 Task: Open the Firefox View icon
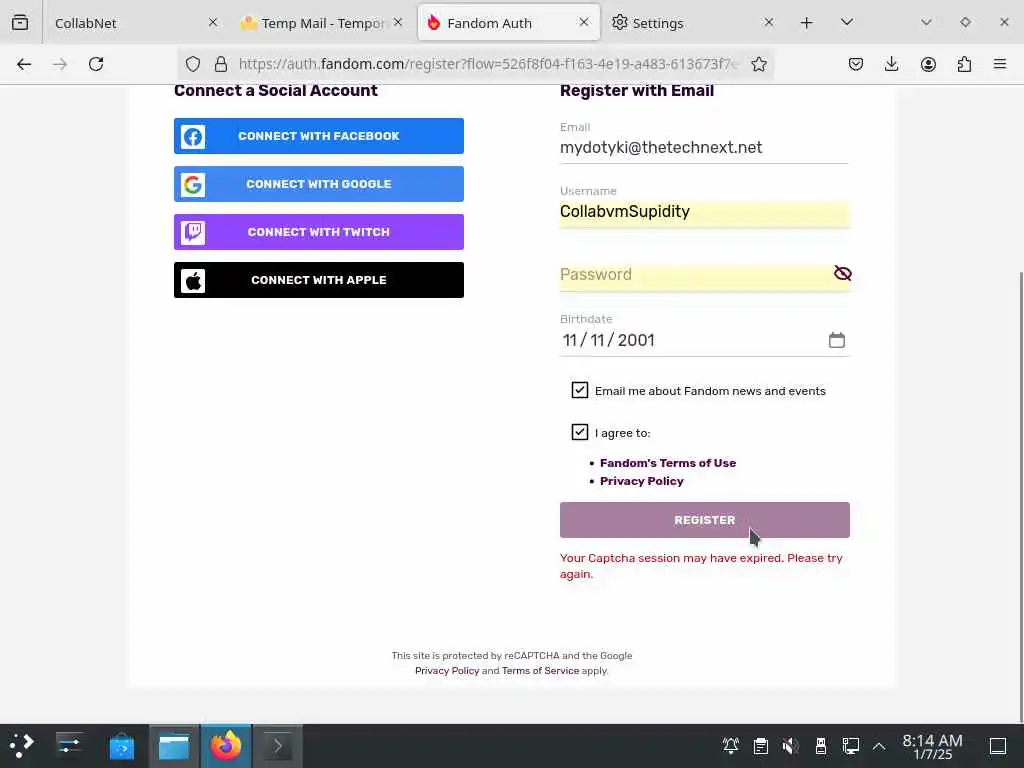click(x=20, y=23)
